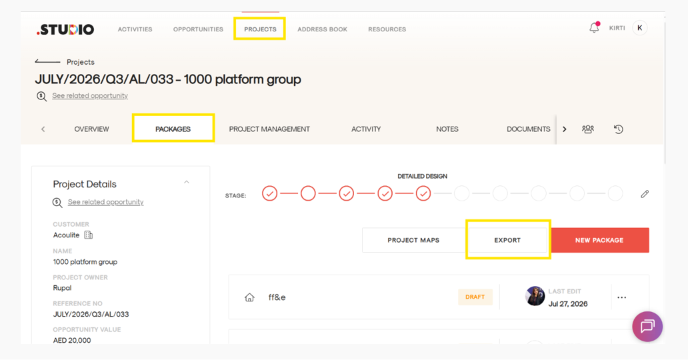
Task: Switch to the Project Management tab
Action: pos(269,129)
